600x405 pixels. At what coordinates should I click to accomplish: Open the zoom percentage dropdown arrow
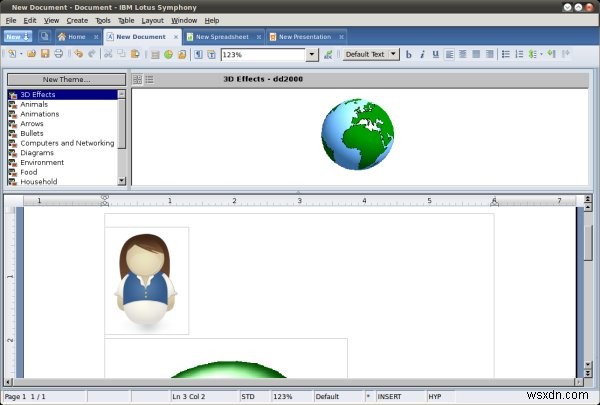point(312,55)
